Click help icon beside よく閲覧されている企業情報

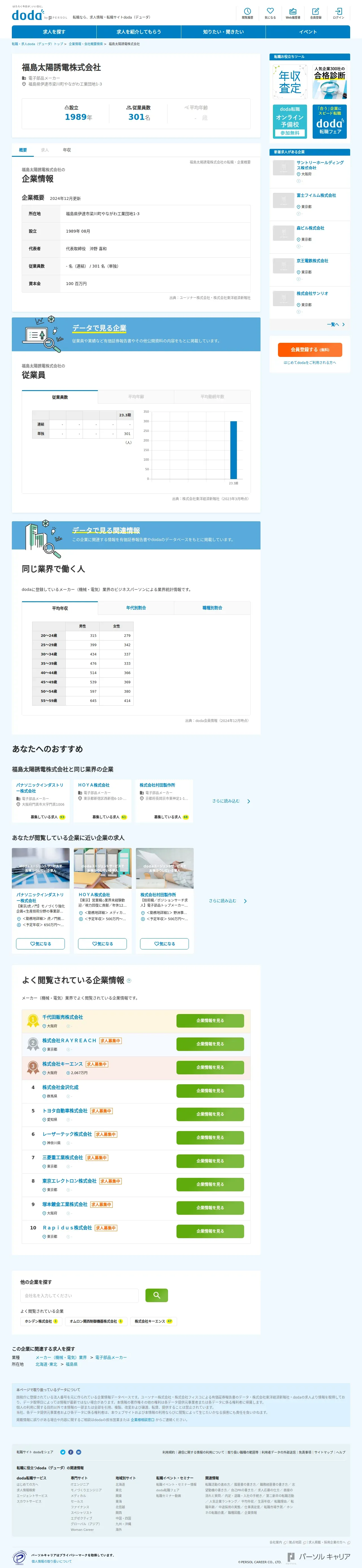[x=129, y=980]
